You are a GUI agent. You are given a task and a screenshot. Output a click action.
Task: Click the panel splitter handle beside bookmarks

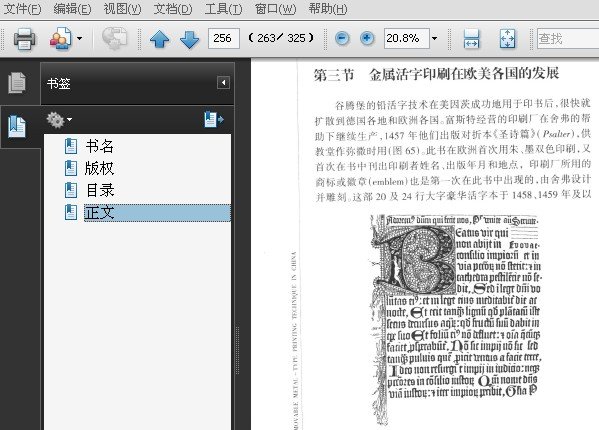pos(238,349)
